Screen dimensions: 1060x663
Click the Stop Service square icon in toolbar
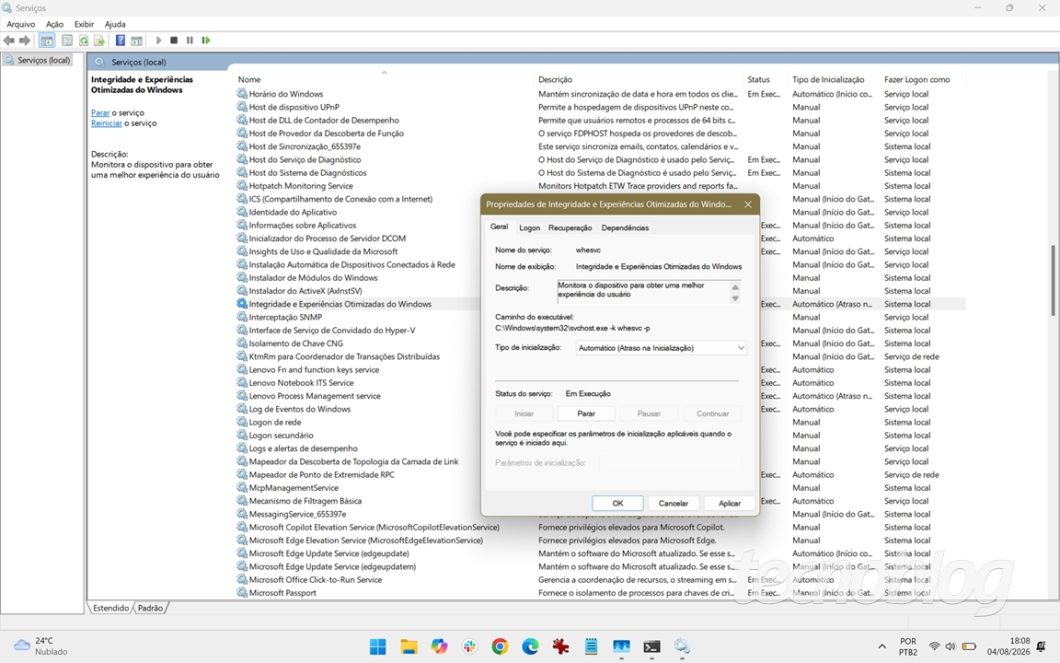tap(174, 41)
